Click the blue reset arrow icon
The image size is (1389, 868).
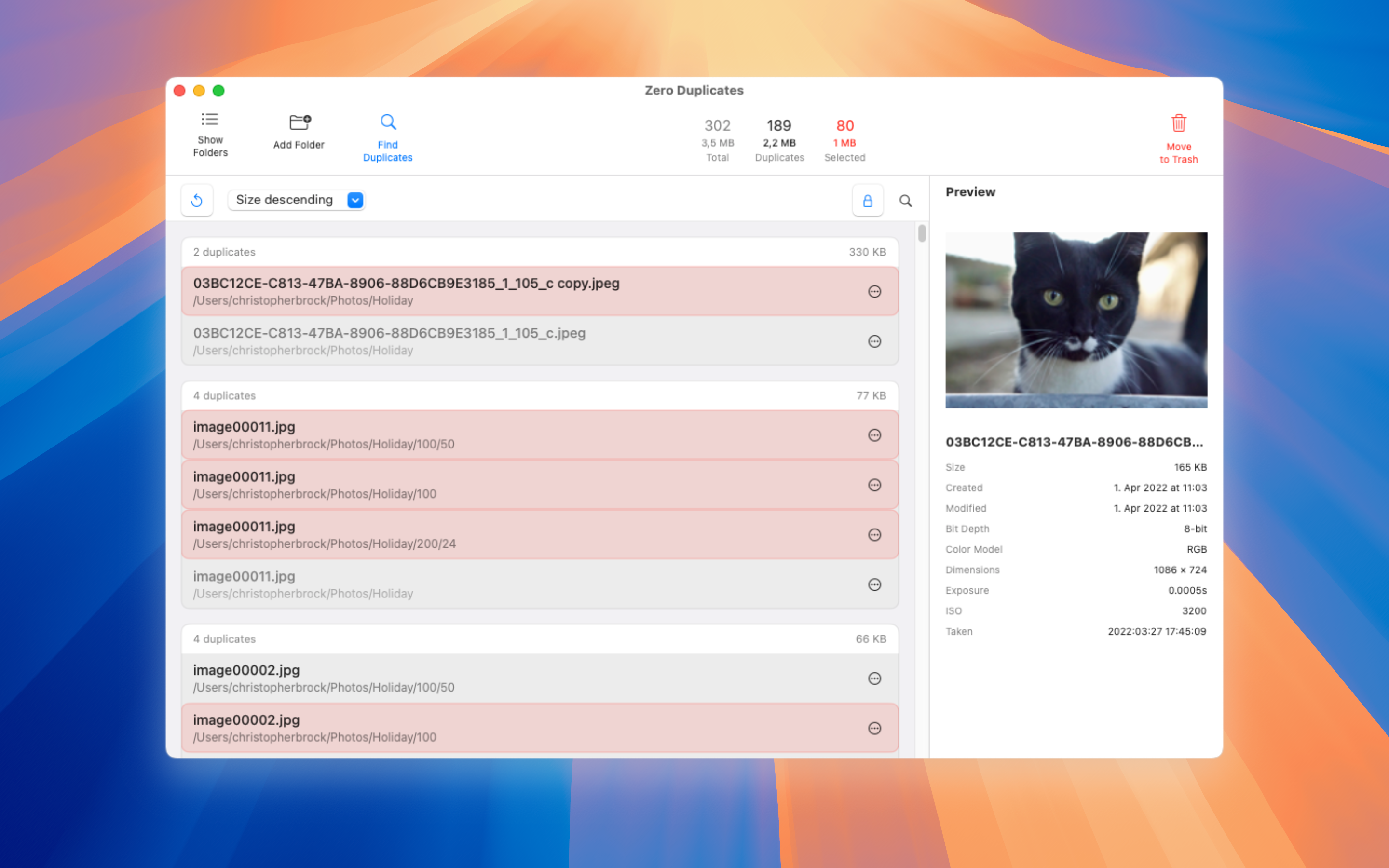(x=197, y=200)
